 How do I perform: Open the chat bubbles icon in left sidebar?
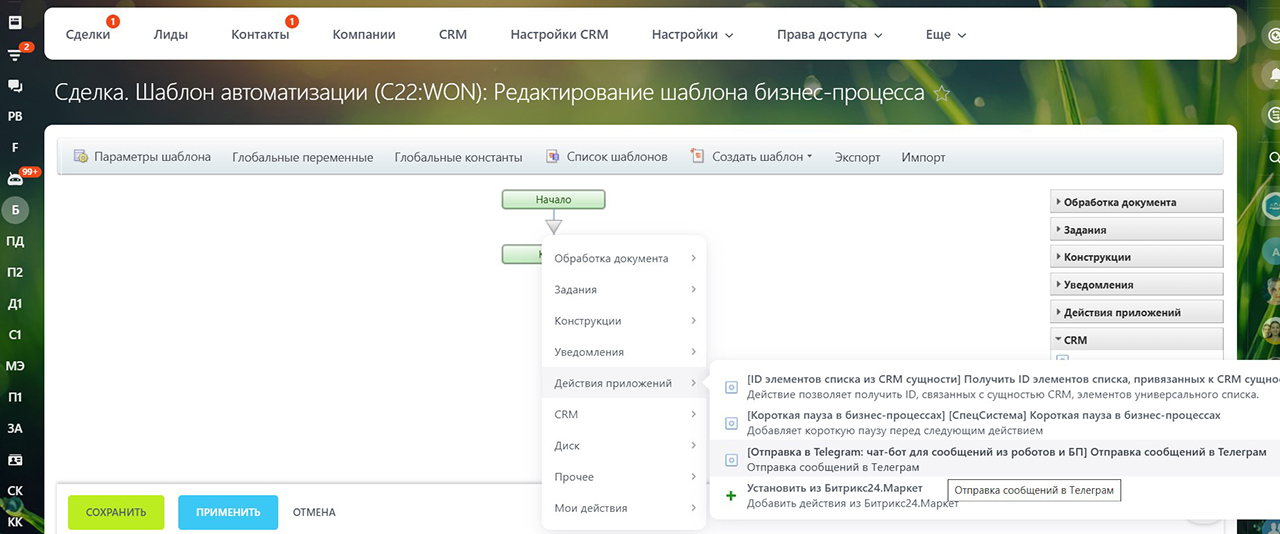point(15,86)
